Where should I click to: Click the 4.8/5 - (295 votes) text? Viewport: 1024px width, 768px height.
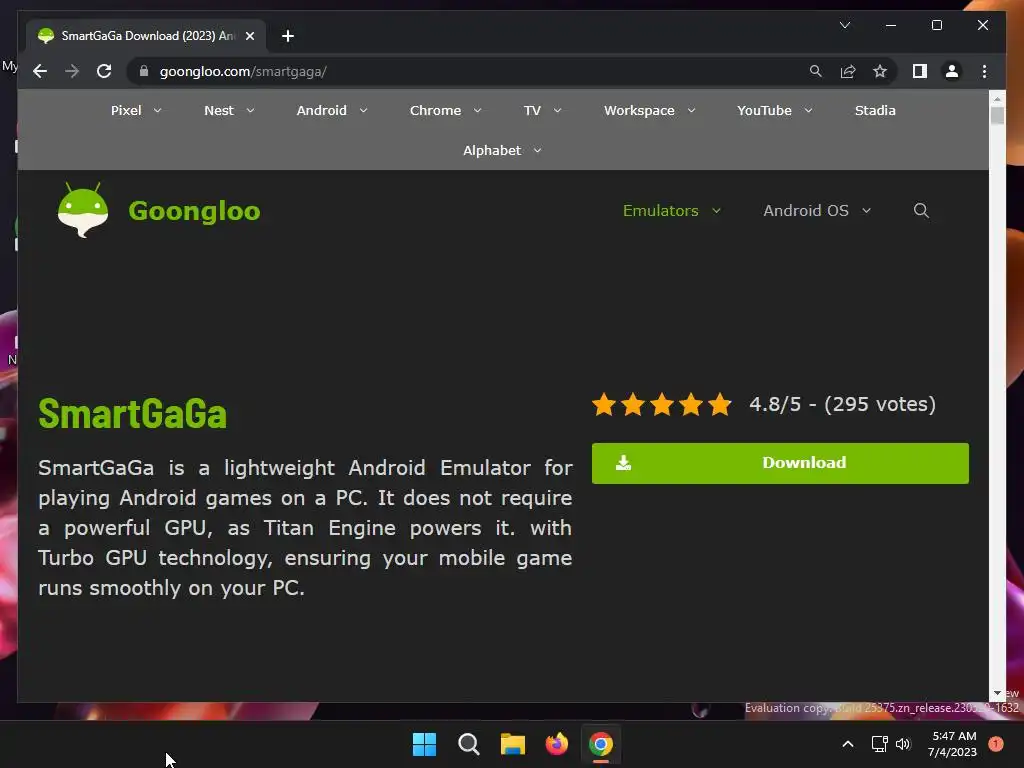pyautogui.click(x=842, y=404)
